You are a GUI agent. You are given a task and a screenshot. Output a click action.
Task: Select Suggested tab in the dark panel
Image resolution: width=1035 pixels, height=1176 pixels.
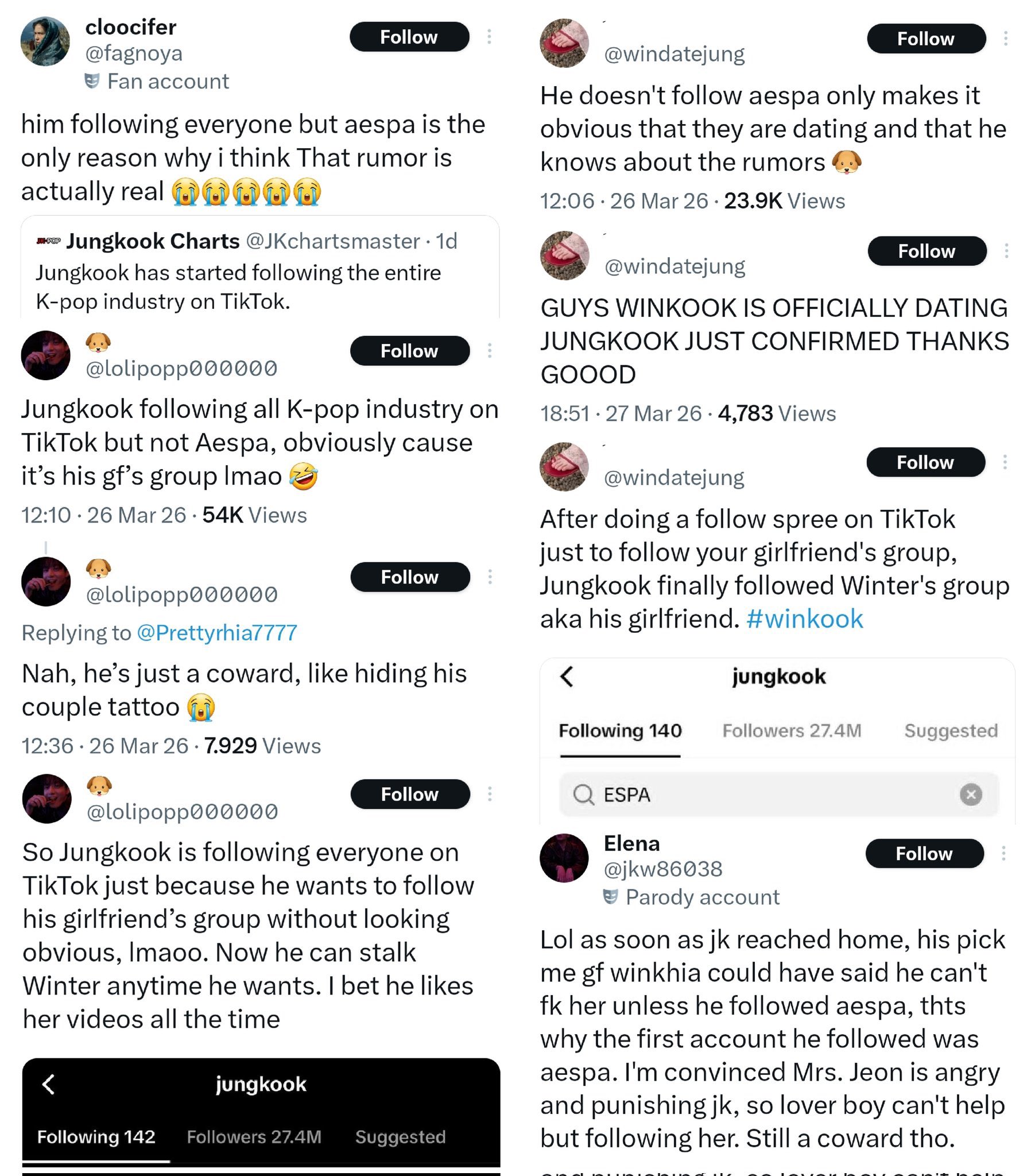[x=401, y=1137]
